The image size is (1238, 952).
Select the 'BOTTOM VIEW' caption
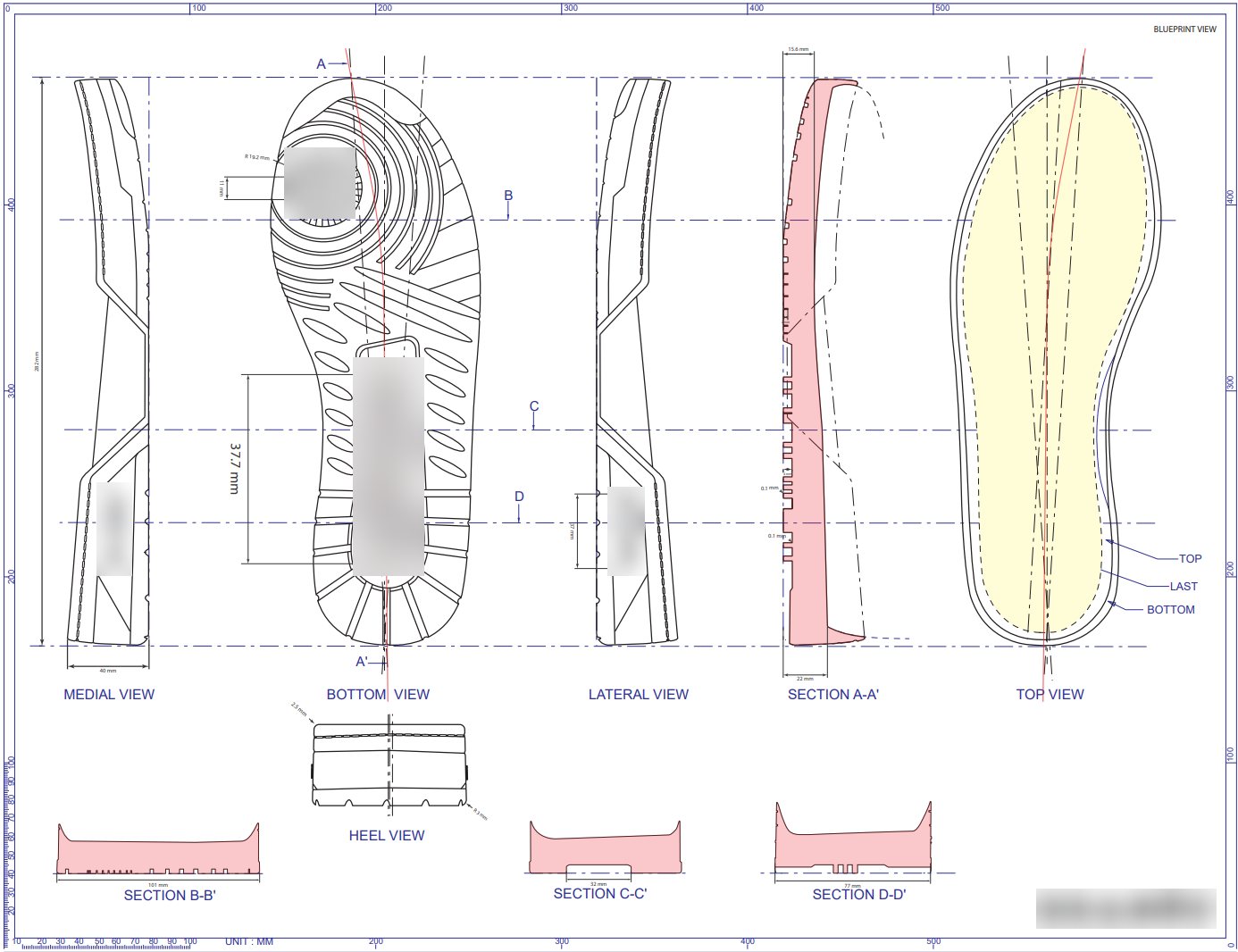[378, 695]
